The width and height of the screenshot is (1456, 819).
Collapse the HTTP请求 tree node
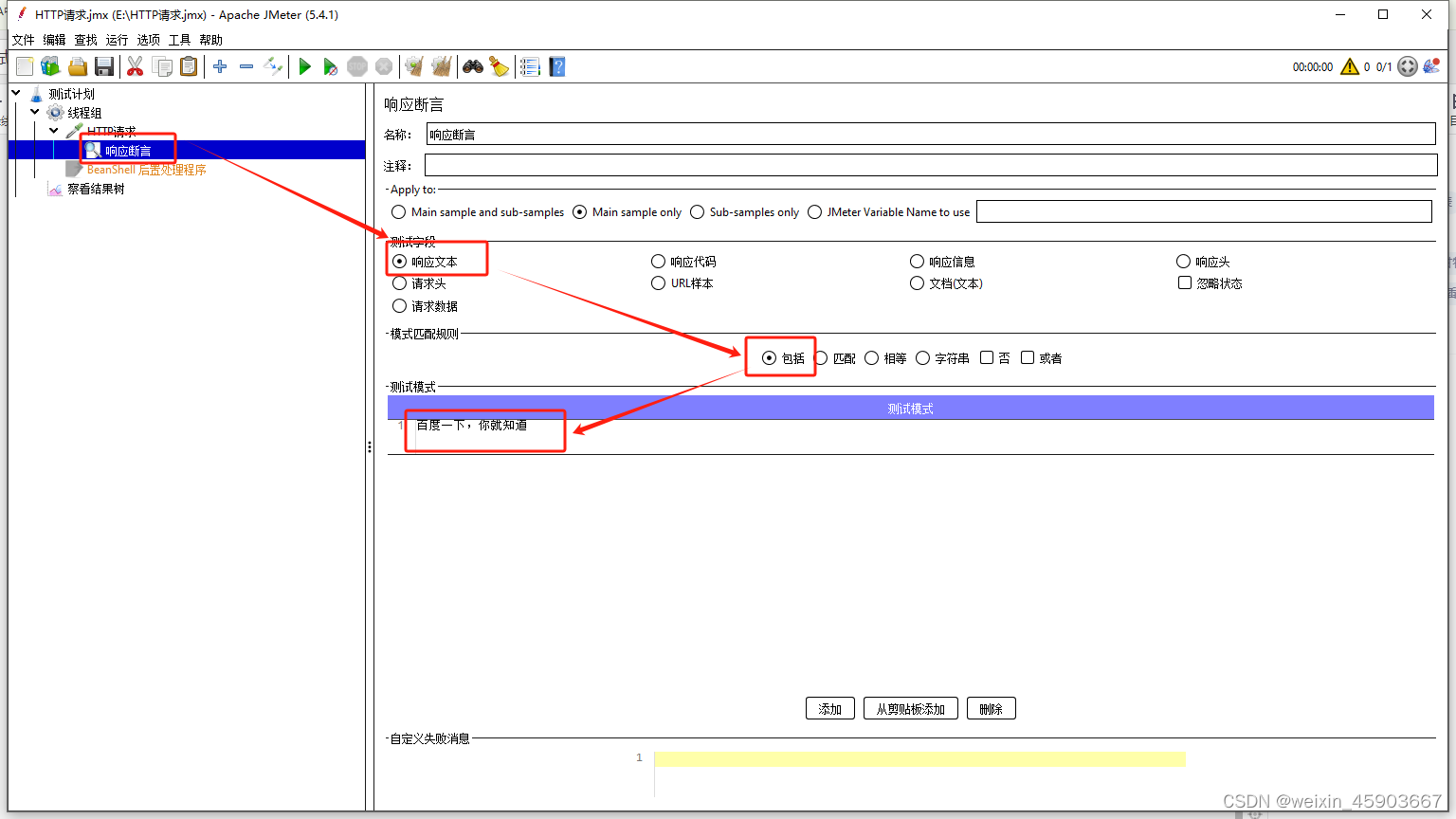coord(54,131)
